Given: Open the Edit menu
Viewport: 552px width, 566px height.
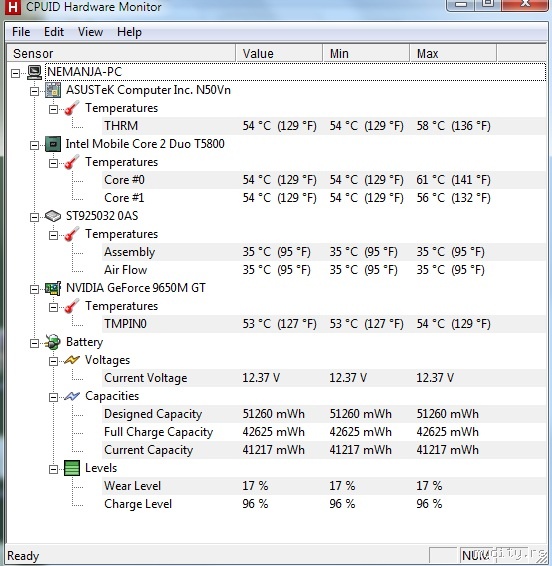Looking at the screenshot, I should tap(54, 32).
